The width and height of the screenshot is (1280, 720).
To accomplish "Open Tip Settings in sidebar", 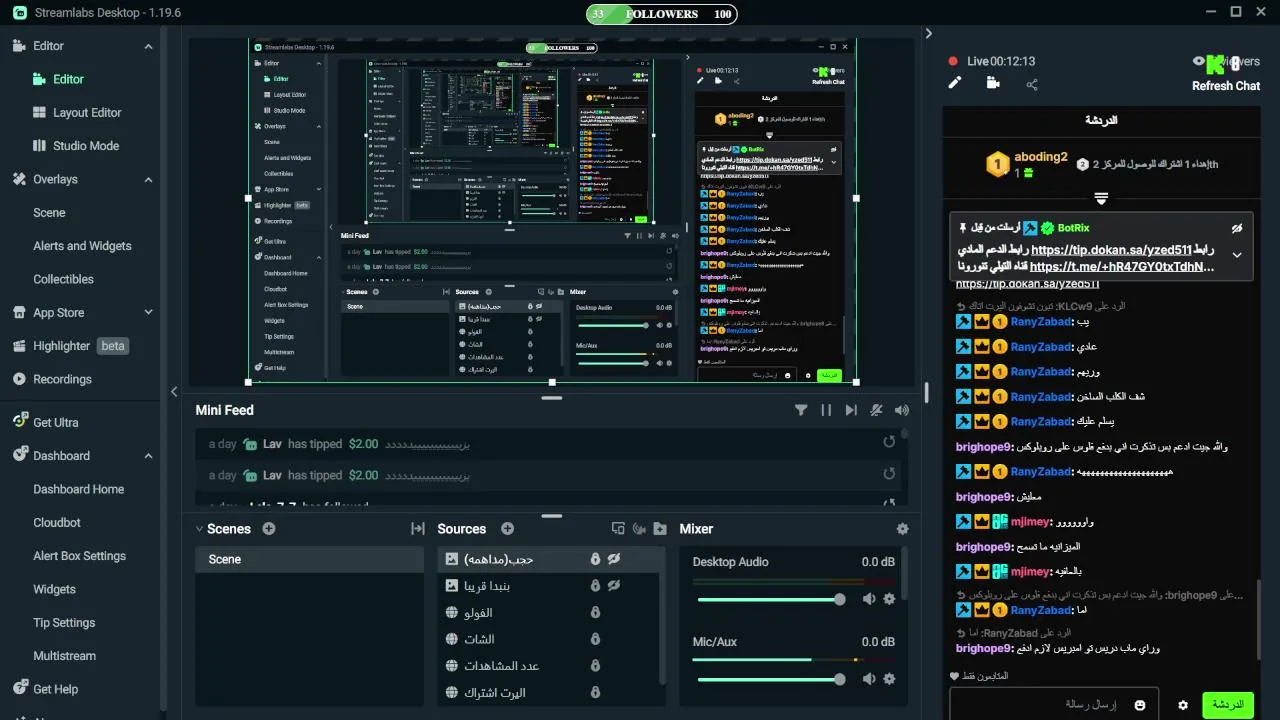I will point(64,622).
